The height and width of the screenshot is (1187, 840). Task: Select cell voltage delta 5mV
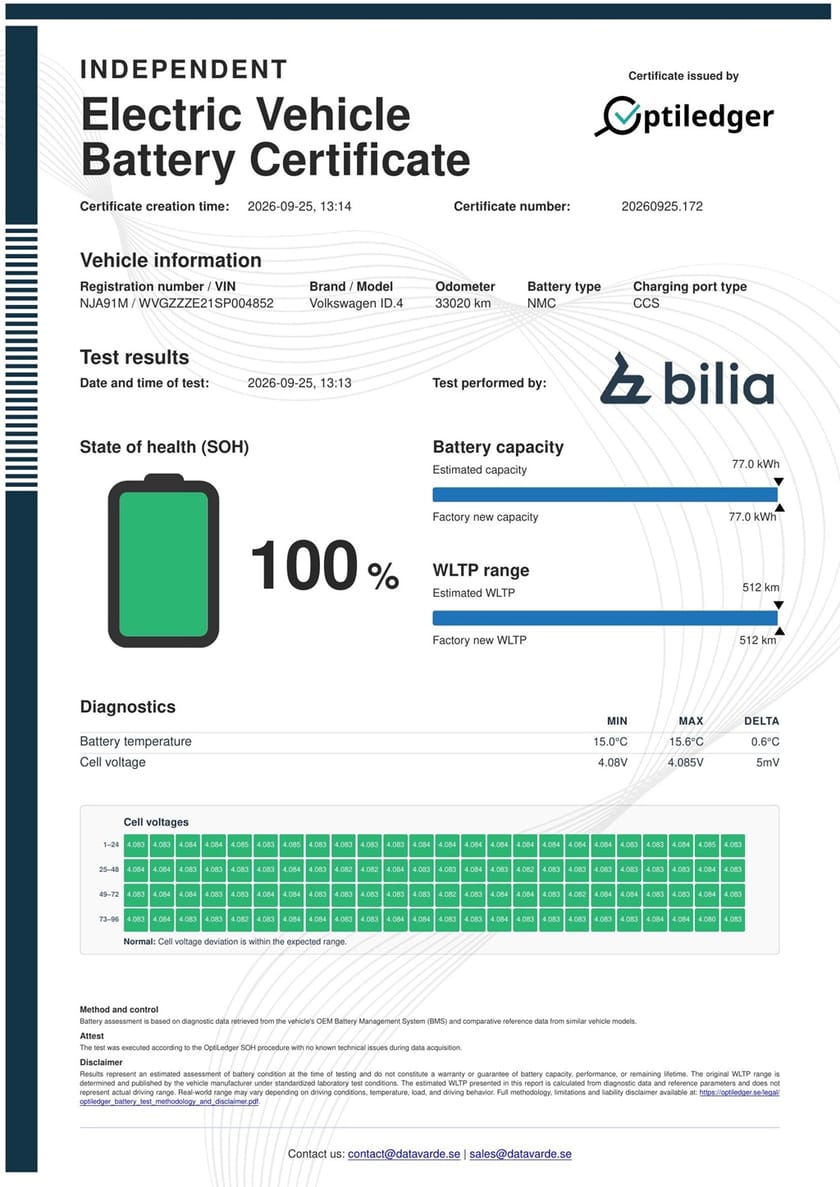767,762
